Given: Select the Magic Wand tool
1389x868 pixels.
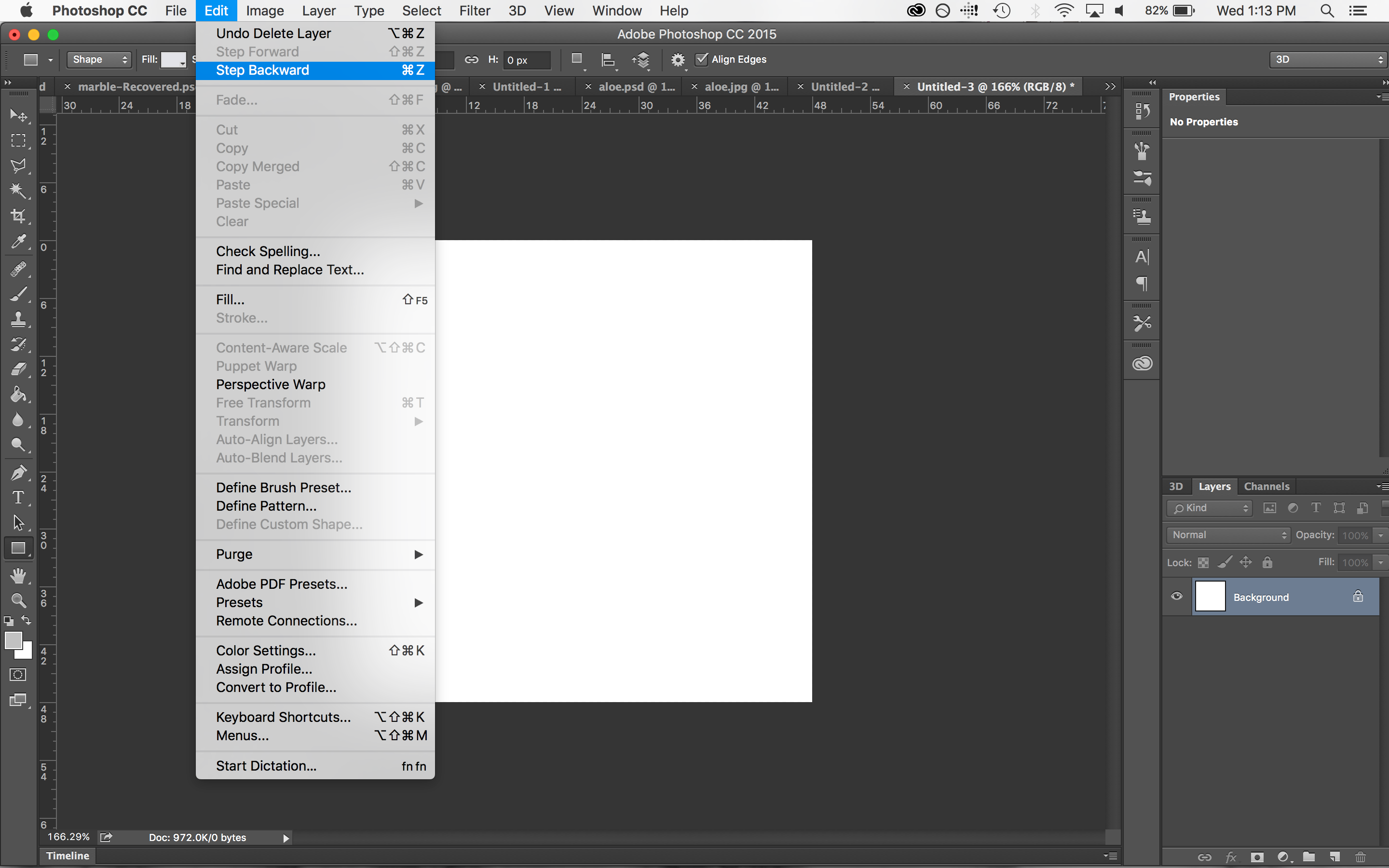Looking at the screenshot, I should pos(18,191).
